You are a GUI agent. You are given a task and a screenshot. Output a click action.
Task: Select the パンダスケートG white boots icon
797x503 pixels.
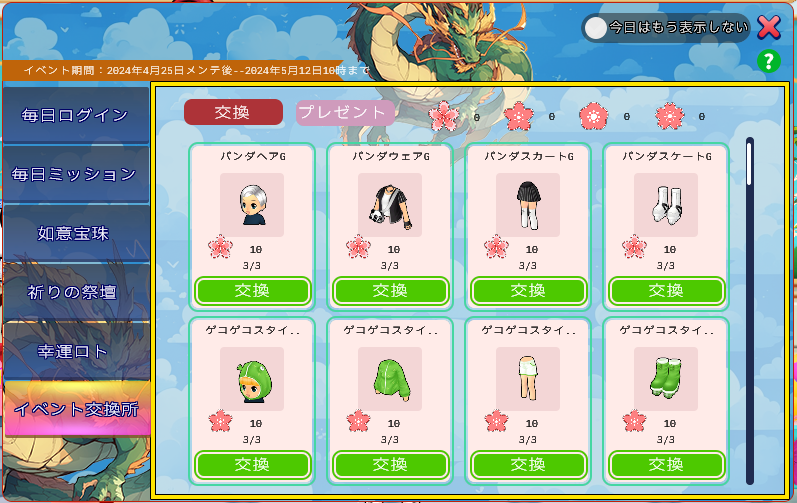pos(666,205)
